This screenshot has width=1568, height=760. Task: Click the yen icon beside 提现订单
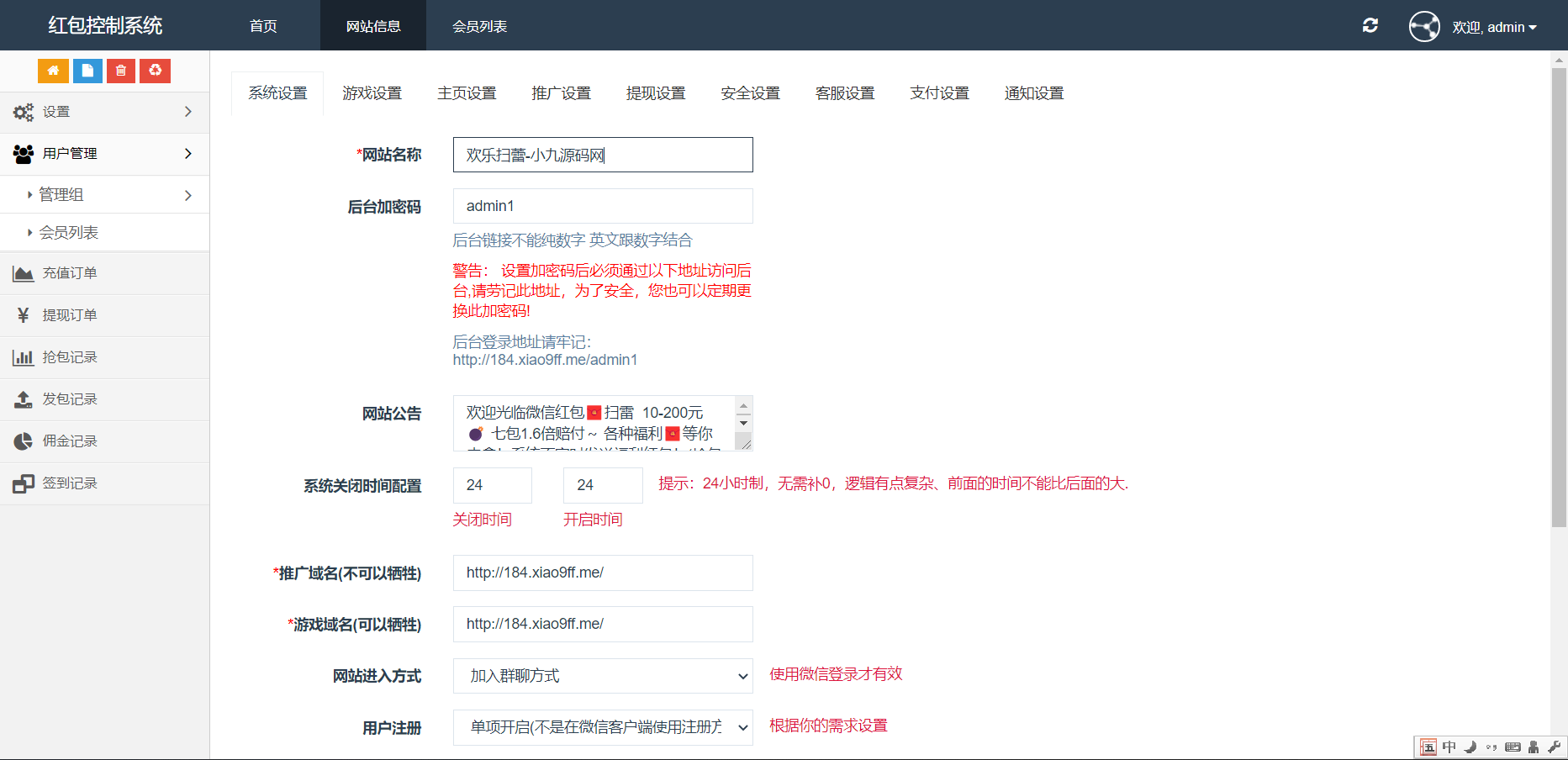[24, 315]
